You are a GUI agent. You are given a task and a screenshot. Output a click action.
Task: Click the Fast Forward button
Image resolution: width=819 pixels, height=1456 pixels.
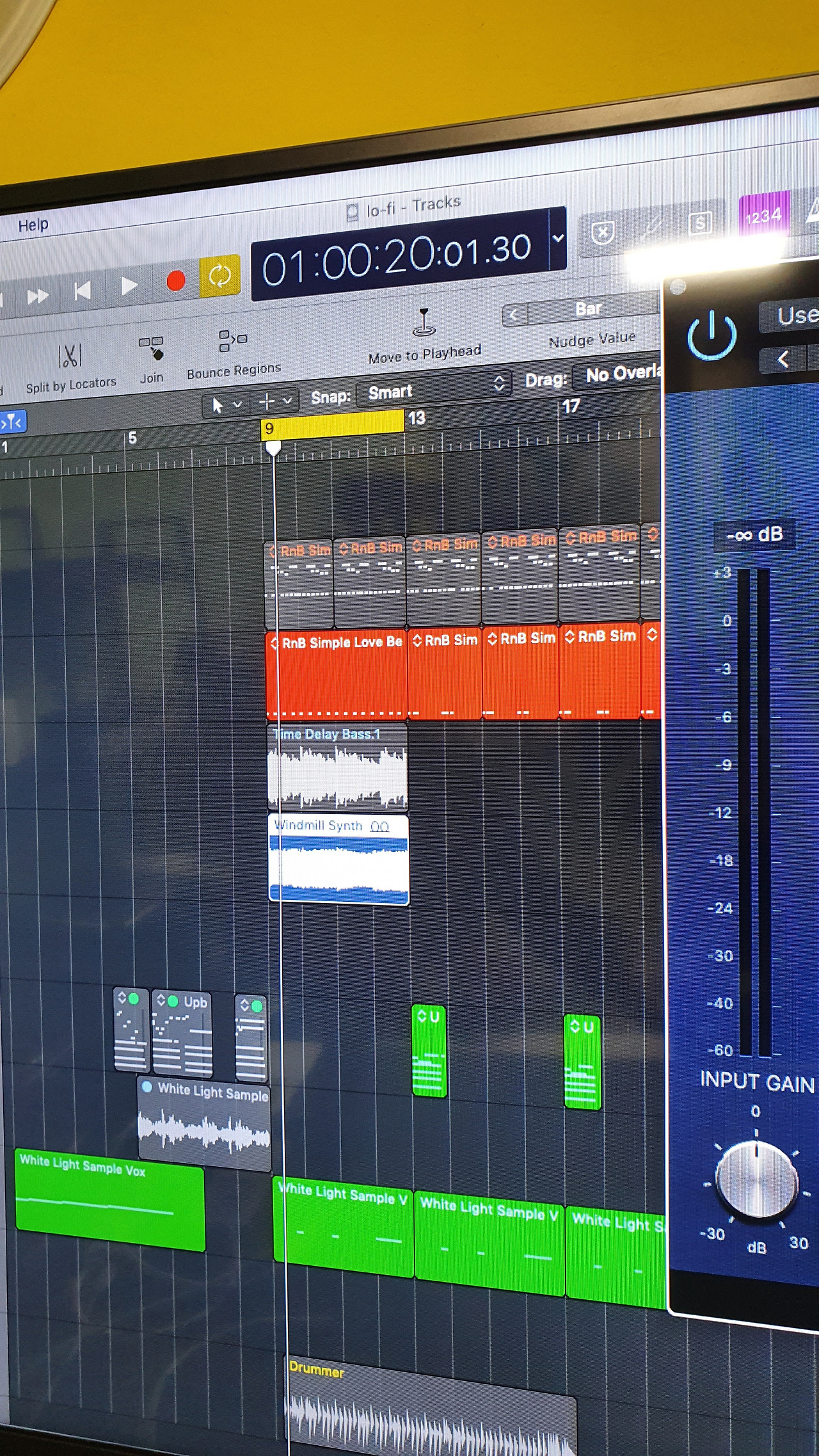pos(38,296)
